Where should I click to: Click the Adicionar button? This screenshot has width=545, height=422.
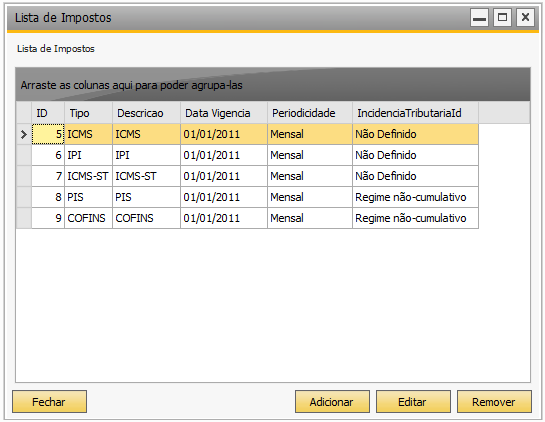click(332, 401)
